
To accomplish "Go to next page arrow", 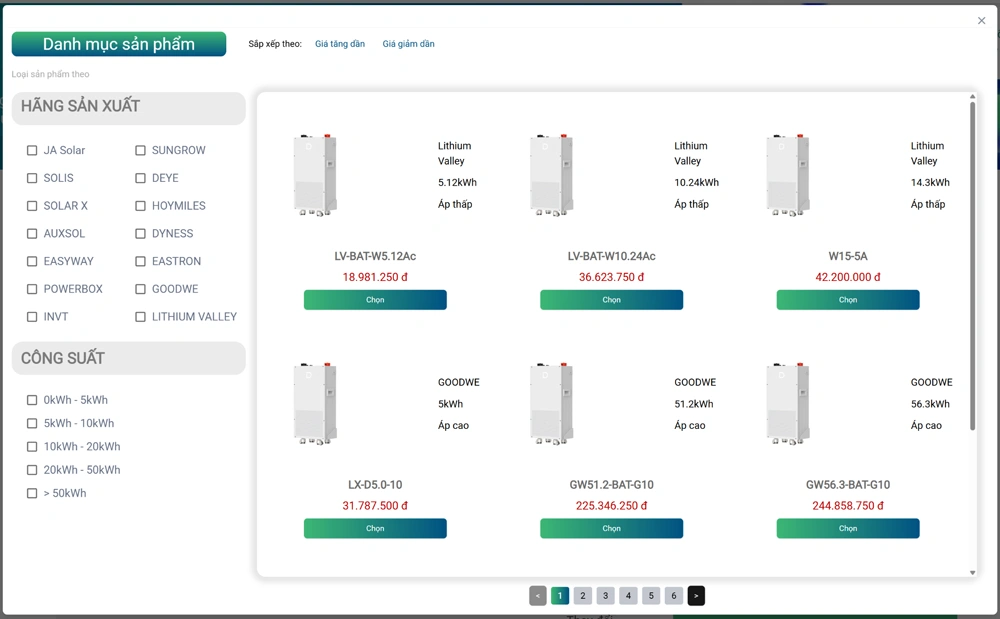I will point(696,595).
